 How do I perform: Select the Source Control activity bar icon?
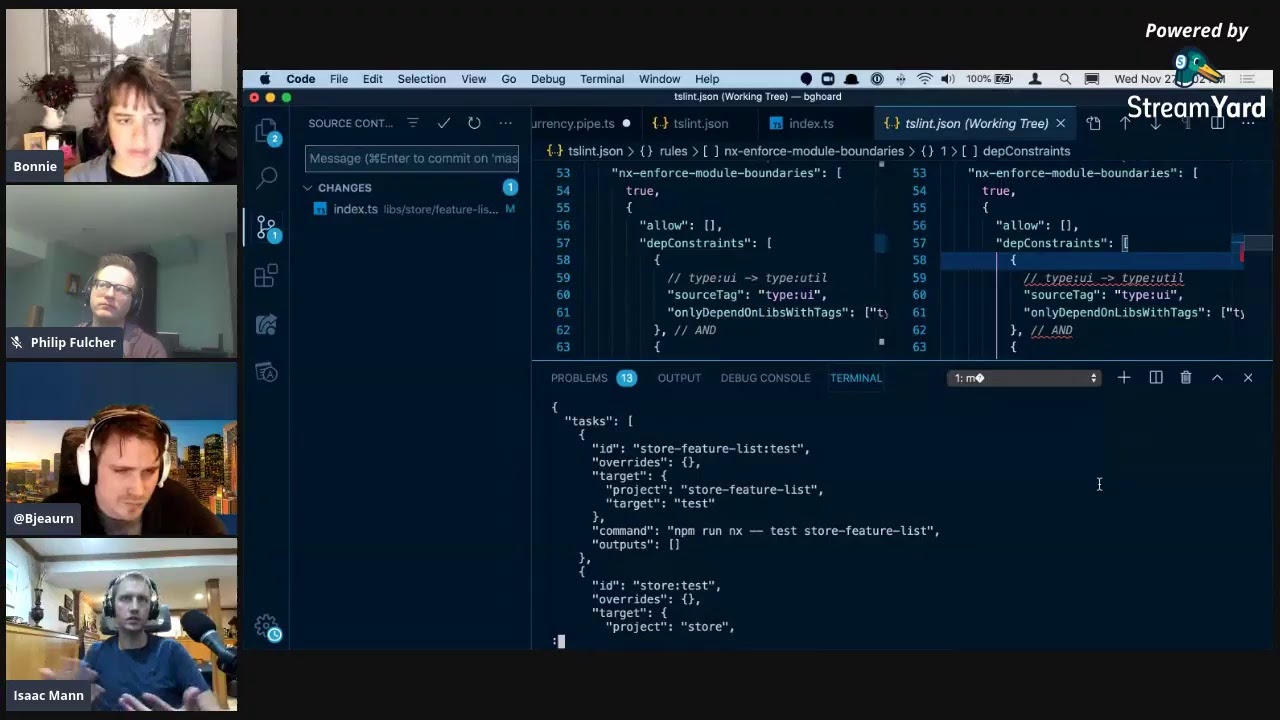click(x=267, y=227)
